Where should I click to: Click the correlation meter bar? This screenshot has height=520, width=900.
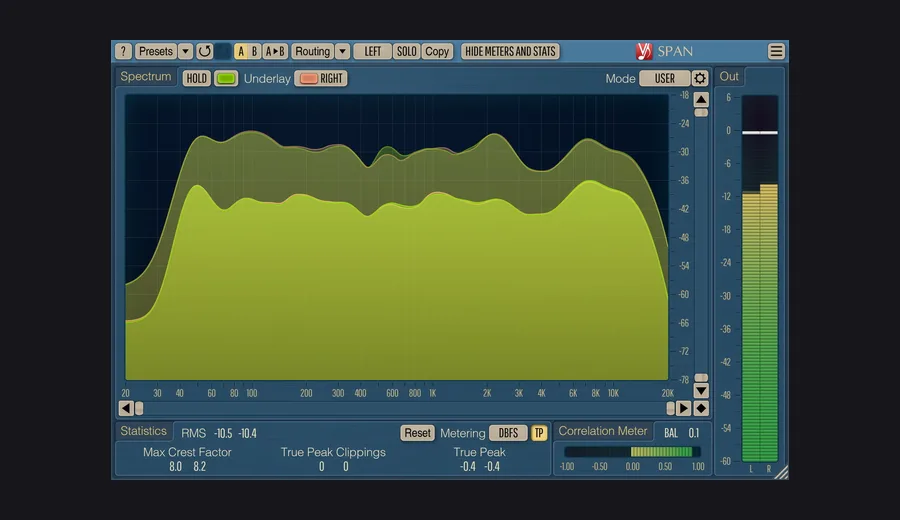[x=632, y=452]
